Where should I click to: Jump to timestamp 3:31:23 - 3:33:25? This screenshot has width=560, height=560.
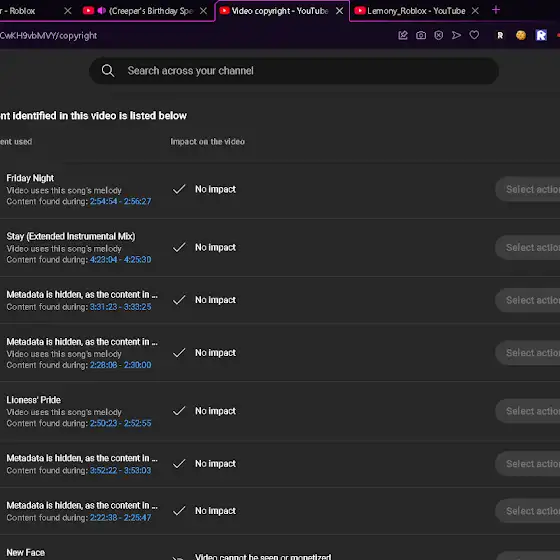(x=120, y=307)
